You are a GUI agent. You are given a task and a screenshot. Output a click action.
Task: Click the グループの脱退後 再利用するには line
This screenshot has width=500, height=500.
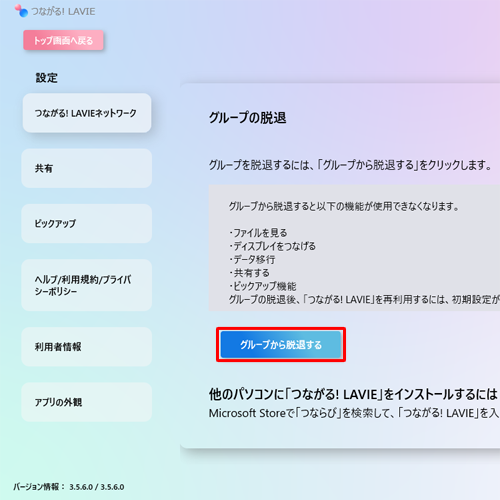pyautogui.click(x=364, y=300)
